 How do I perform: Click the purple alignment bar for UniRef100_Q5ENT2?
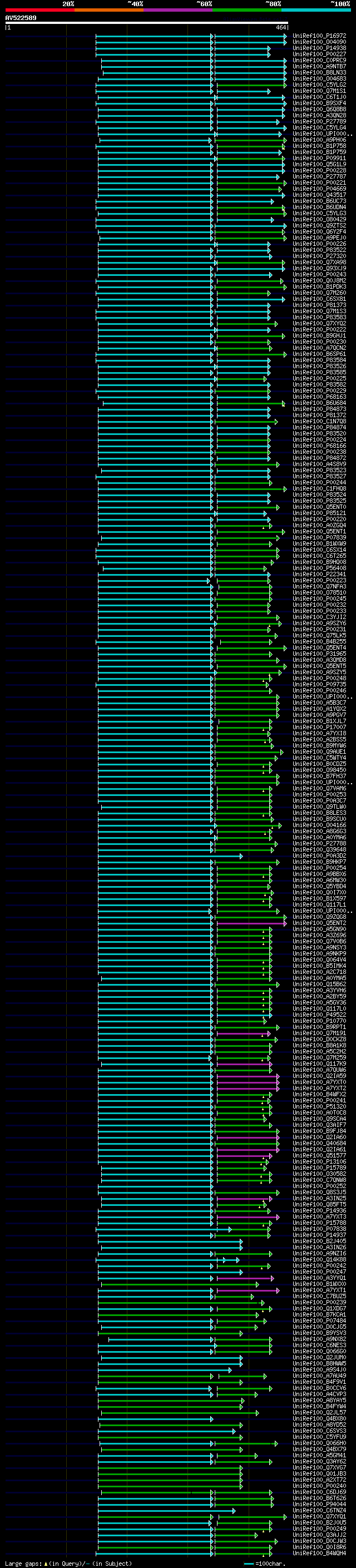click(251, 923)
